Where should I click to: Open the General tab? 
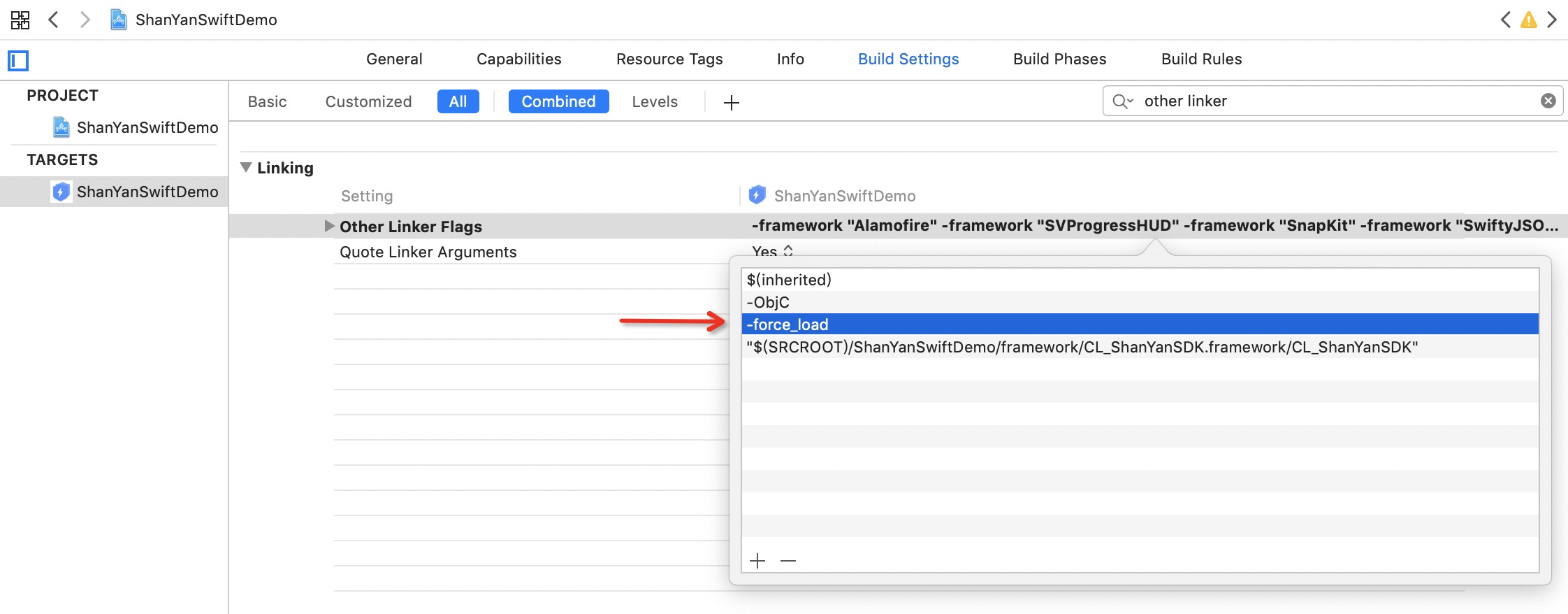(394, 59)
